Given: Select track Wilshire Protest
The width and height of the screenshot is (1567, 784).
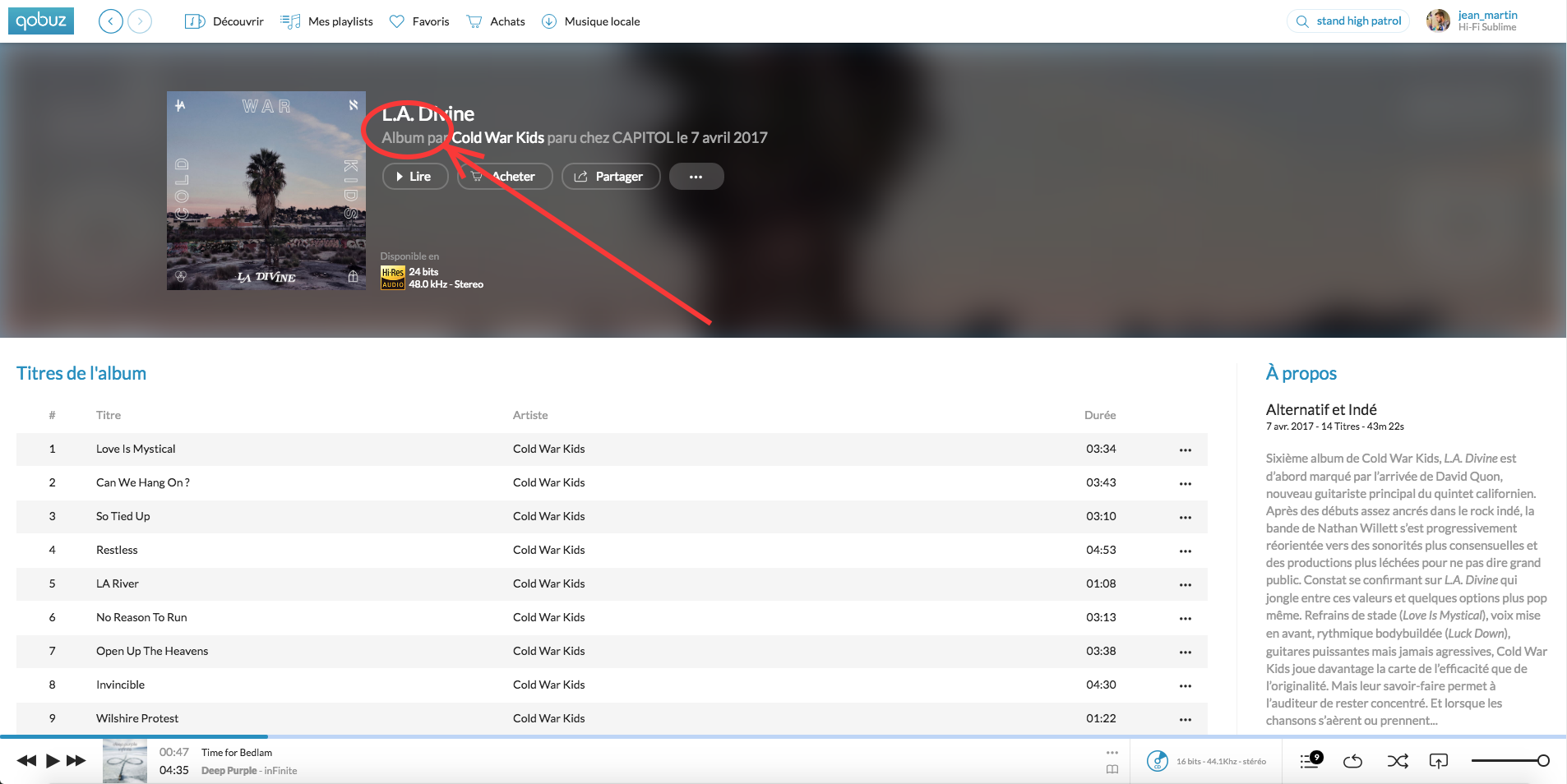Looking at the screenshot, I should [x=612, y=719].
